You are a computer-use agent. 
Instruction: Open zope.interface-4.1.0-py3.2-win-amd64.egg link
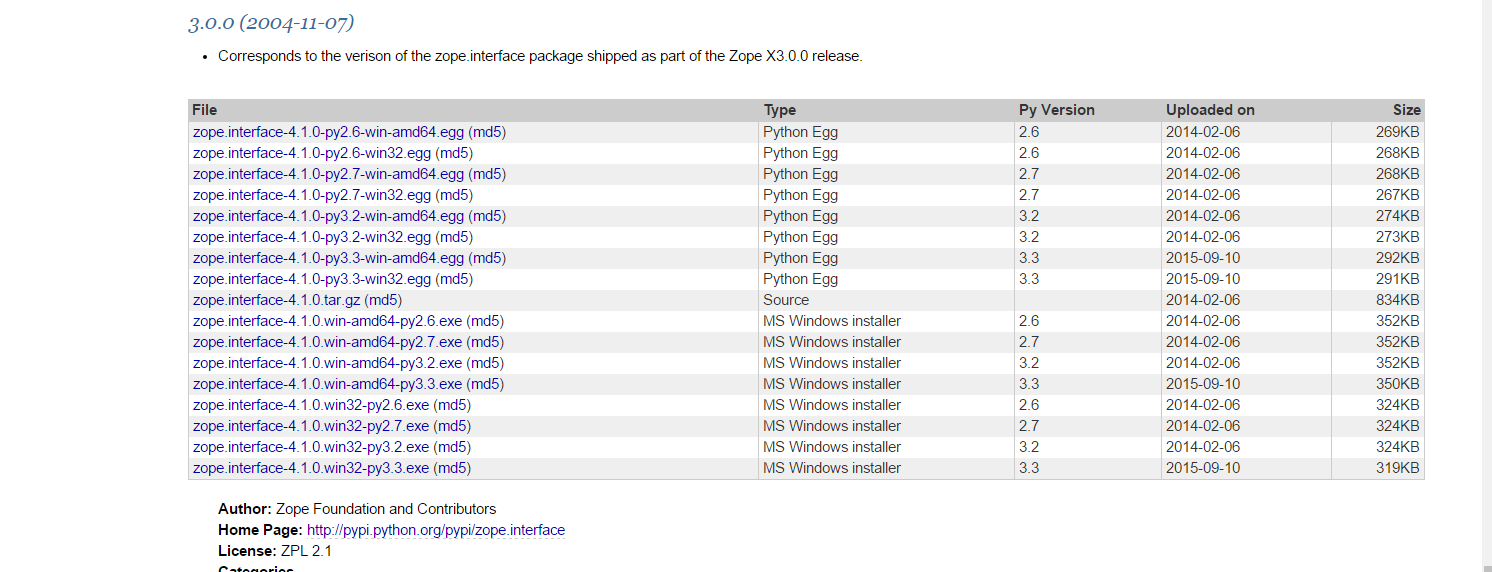point(328,216)
